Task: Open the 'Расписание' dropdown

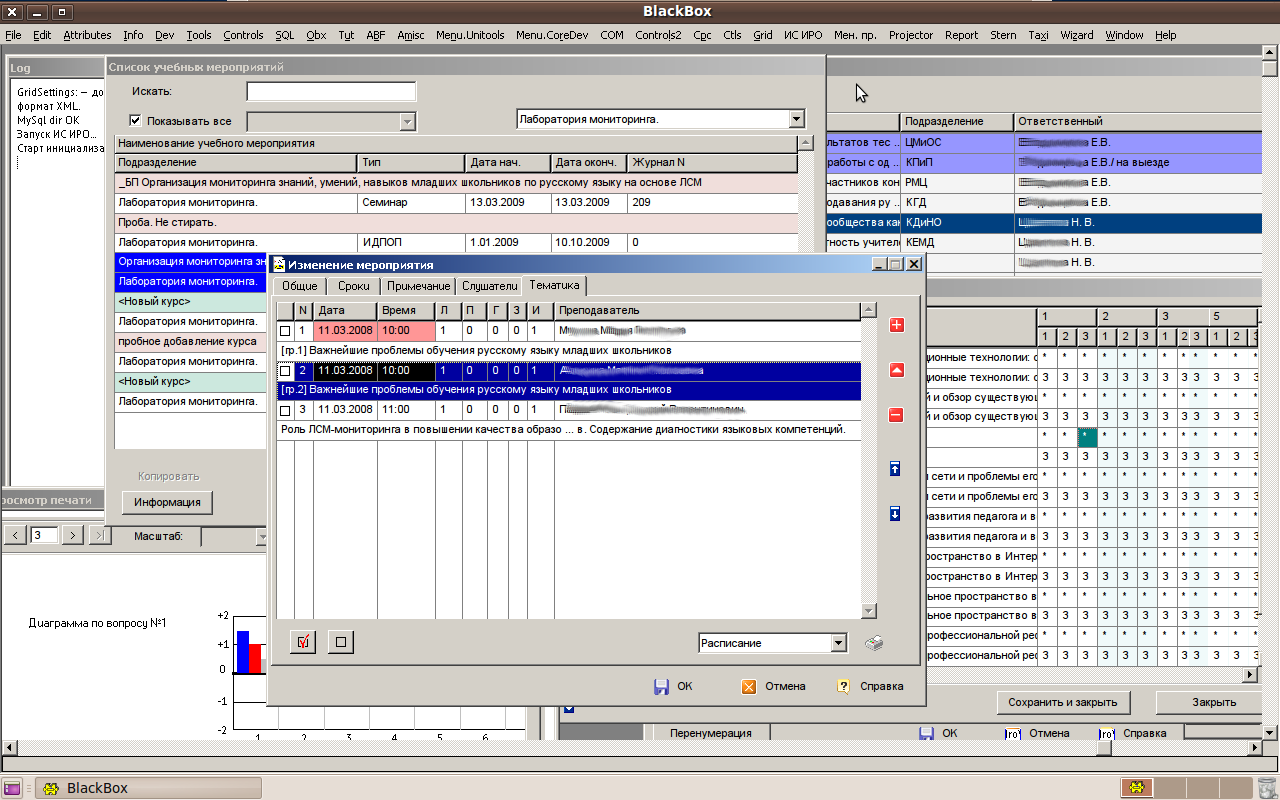Action: pyautogui.click(x=838, y=643)
